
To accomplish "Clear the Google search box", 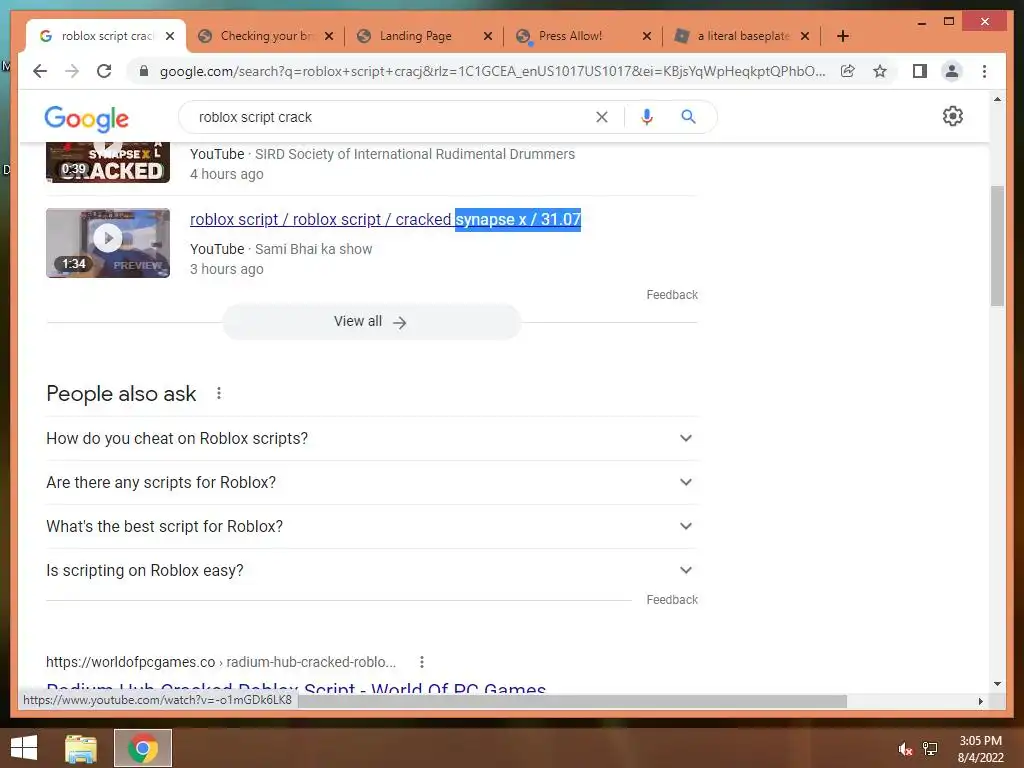I will (601, 117).
